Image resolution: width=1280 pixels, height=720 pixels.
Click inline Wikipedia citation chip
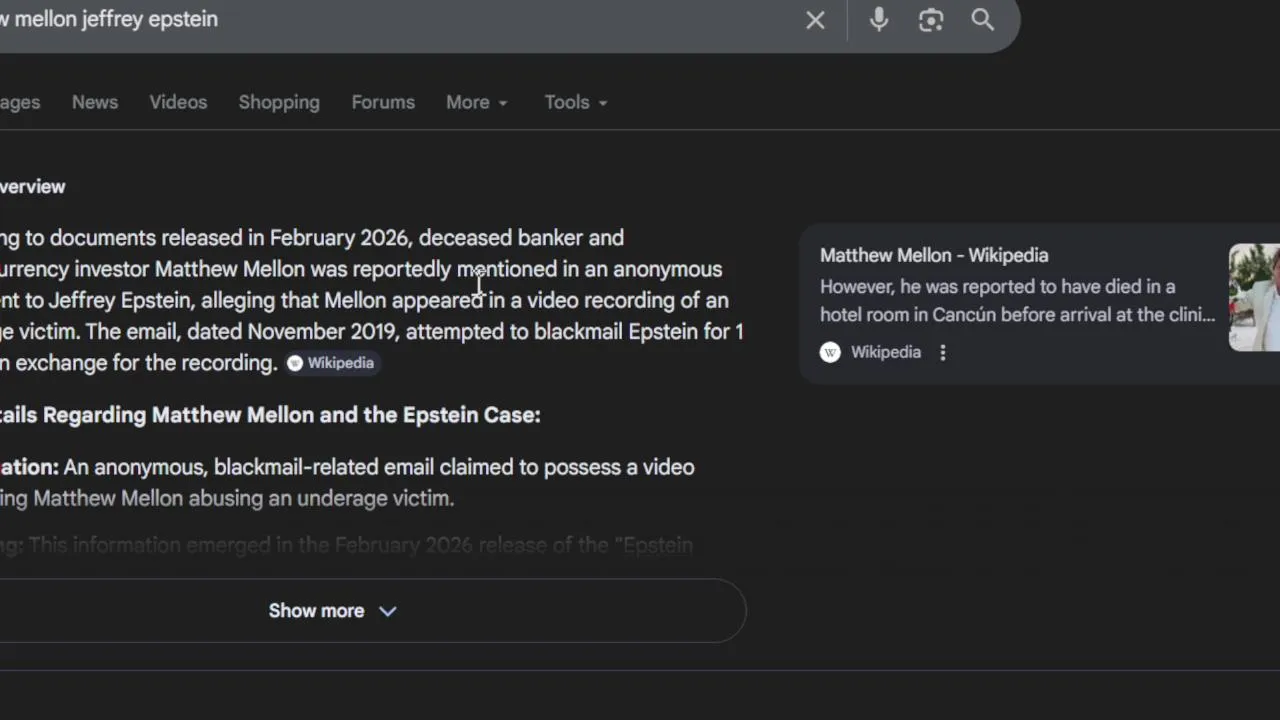331,363
